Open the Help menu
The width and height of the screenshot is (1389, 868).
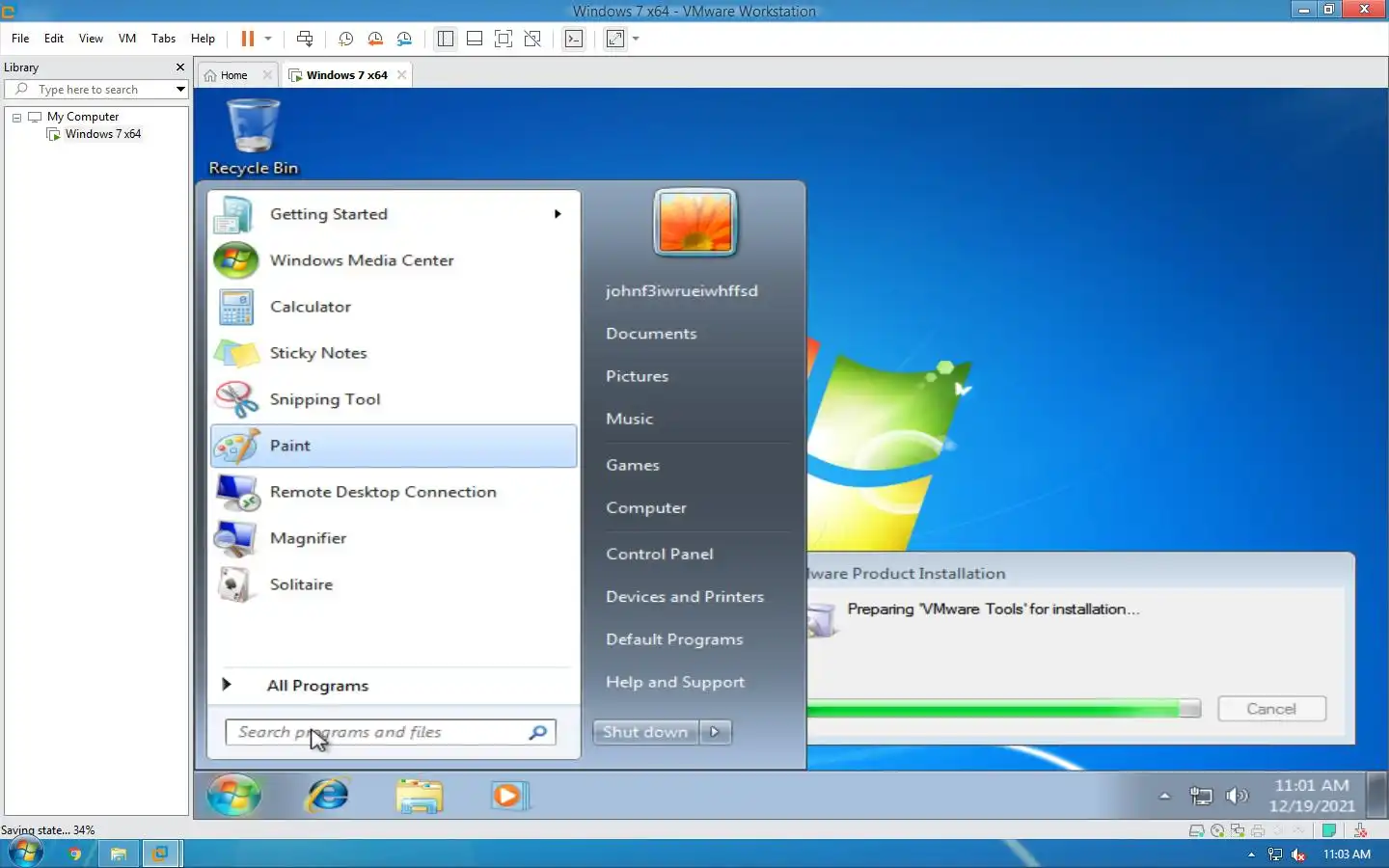pos(203,39)
